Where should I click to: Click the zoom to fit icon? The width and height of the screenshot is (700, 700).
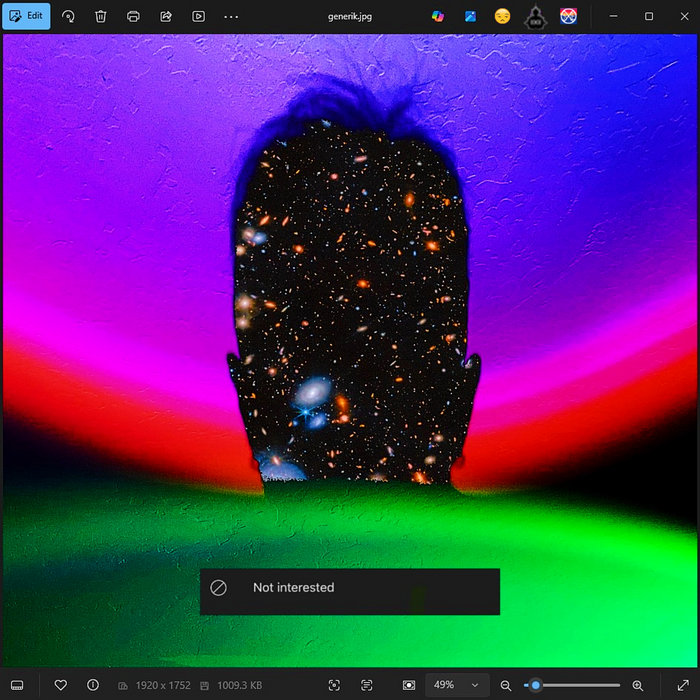pos(409,685)
